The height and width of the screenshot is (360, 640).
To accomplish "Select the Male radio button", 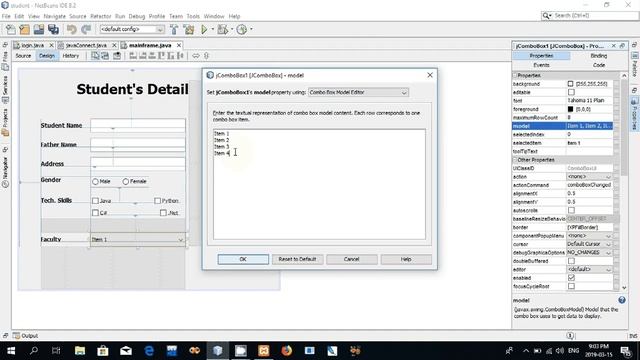I will click(95, 182).
